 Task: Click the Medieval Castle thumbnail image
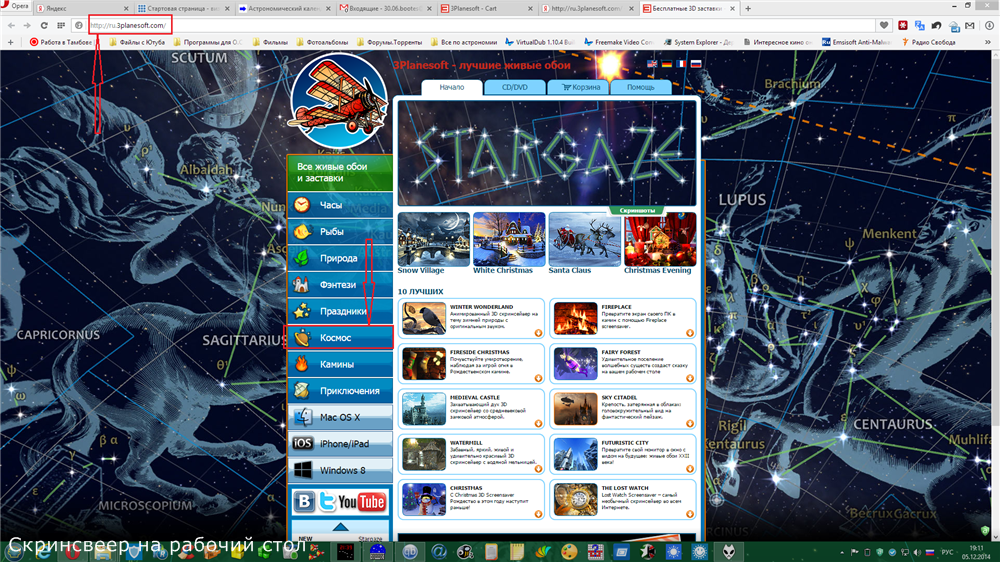424,409
